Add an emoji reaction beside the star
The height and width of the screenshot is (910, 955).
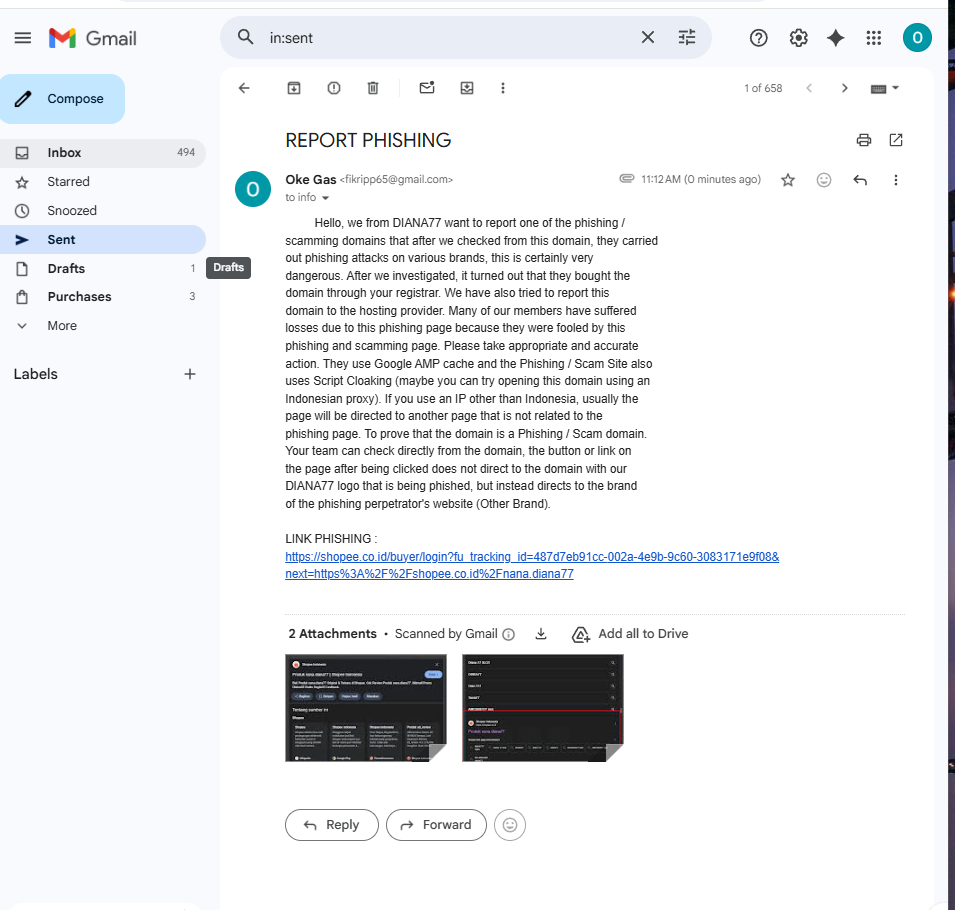point(823,180)
